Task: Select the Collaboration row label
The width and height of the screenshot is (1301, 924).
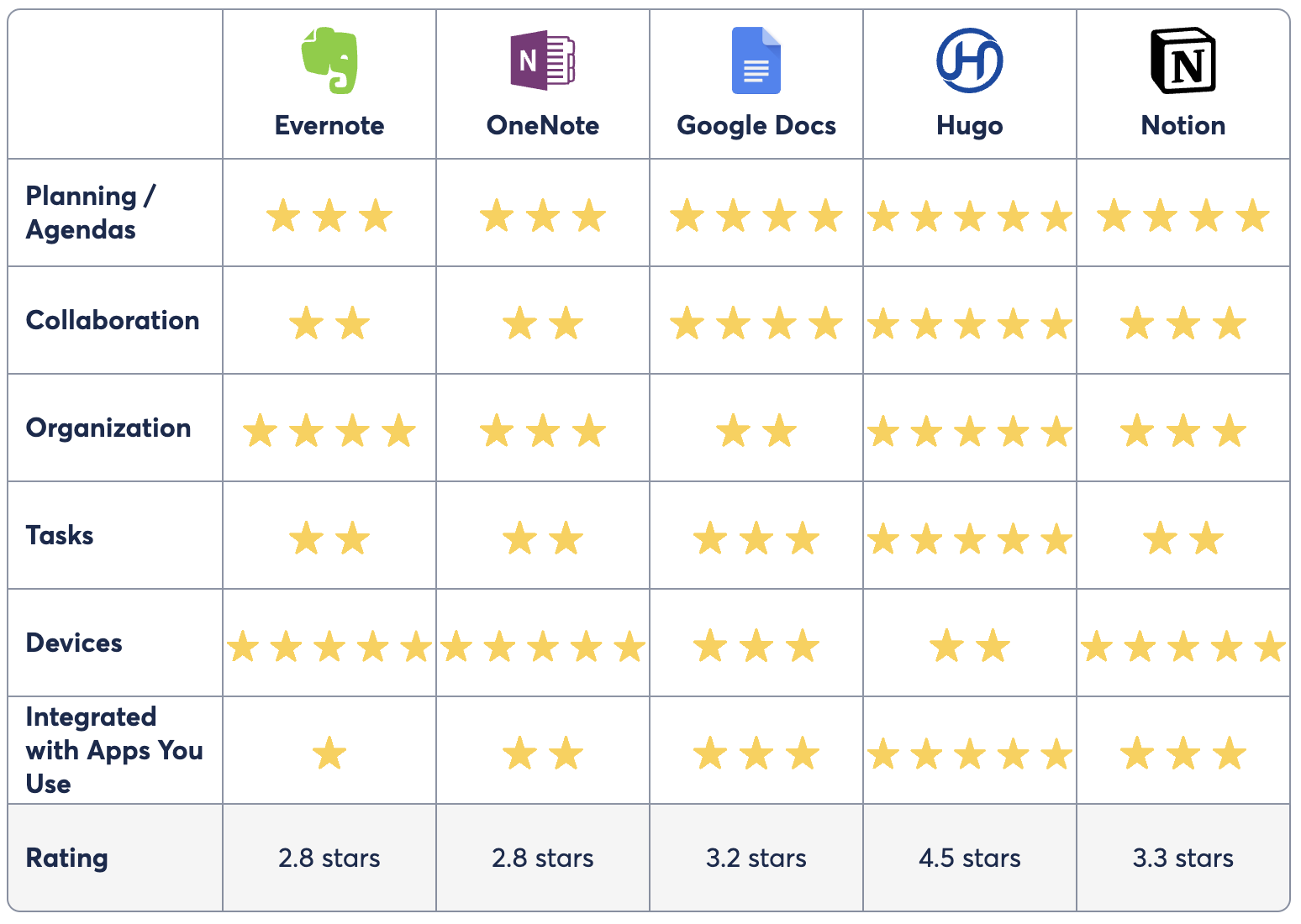Action: coord(113,320)
